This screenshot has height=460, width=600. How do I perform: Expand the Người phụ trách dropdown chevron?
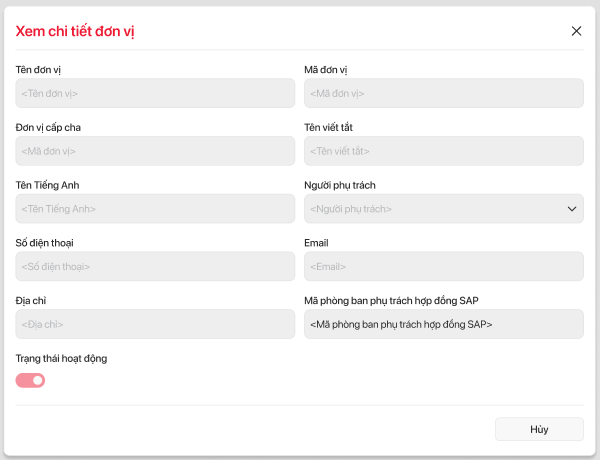pos(573,209)
